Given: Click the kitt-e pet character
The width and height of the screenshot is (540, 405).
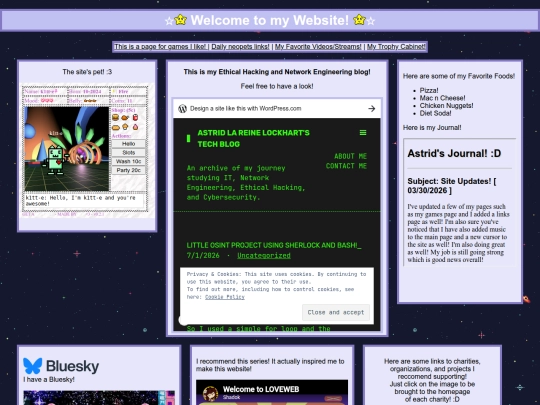Looking at the screenshot, I should [x=55, y=160].
